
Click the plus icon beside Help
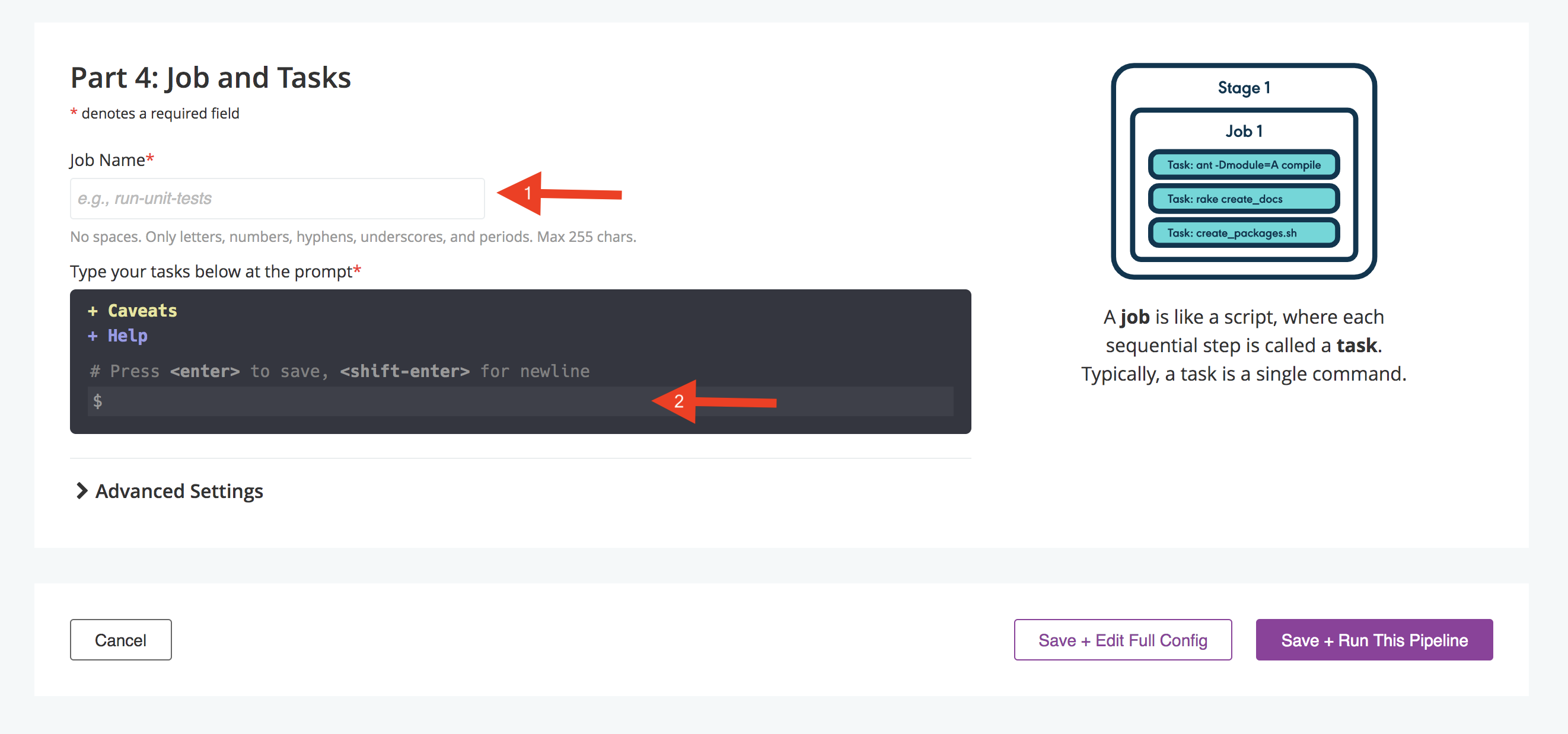[x=93, y=336]
